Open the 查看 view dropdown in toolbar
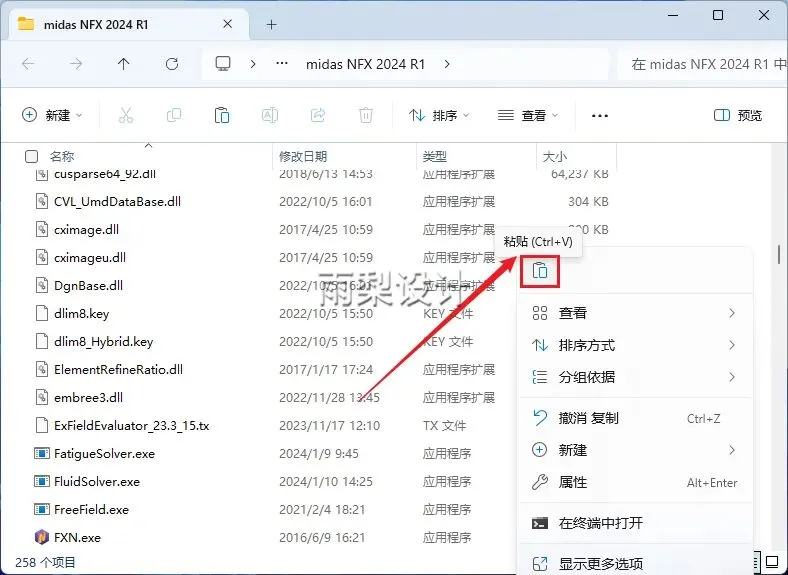 528,116
